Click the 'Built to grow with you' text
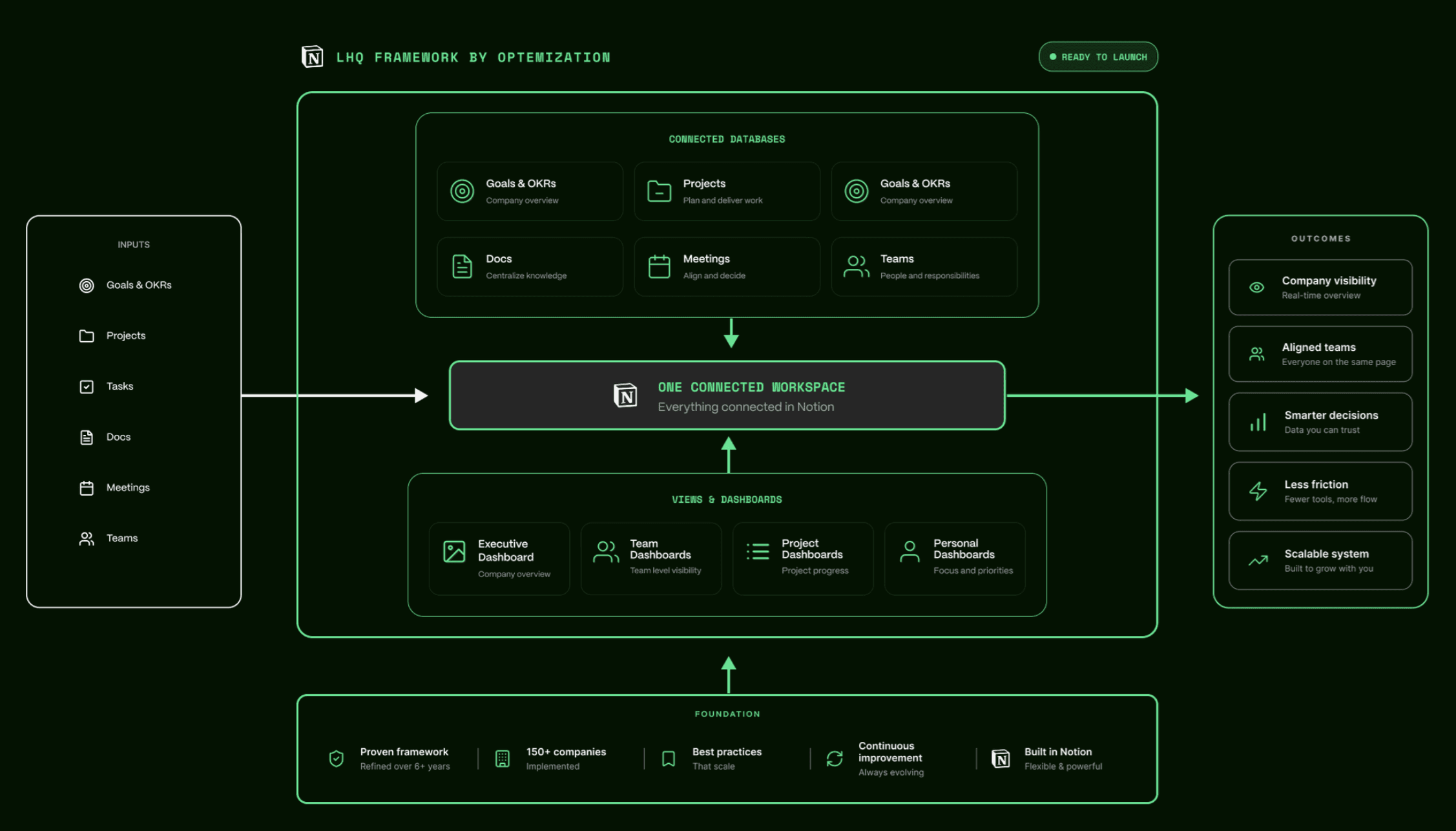The height and width of the screenshot is (831, 1456). (x=1329, y=569)
